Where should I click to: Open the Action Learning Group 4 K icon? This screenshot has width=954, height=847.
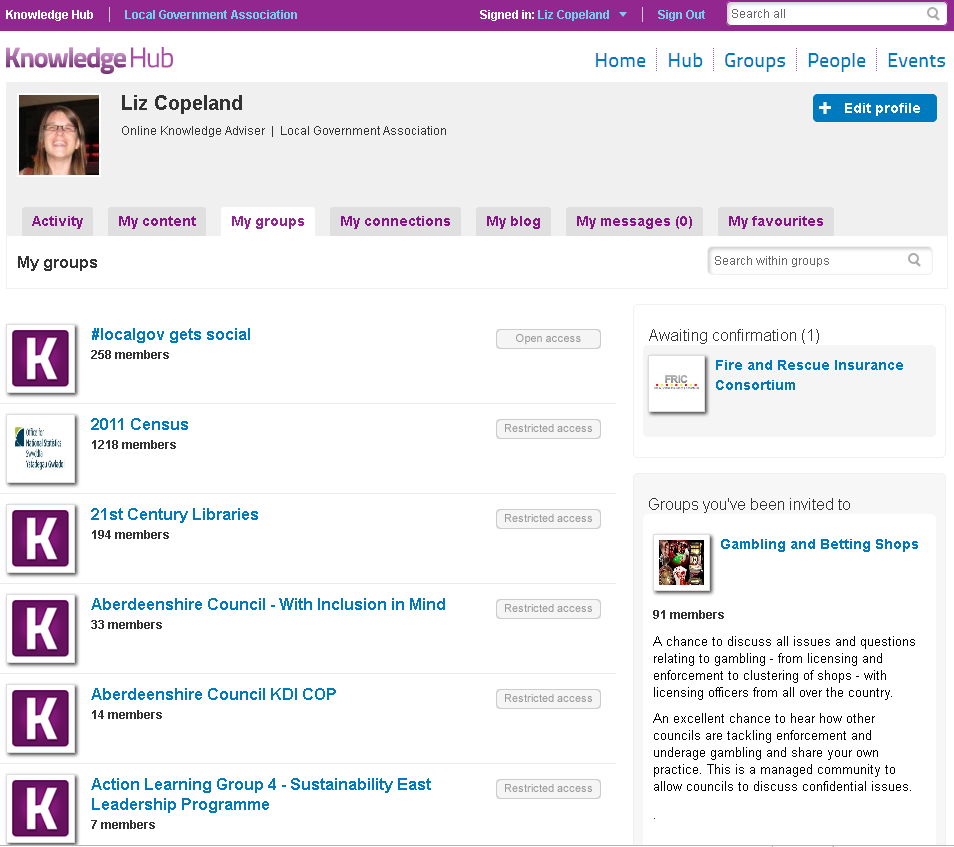click(x=41, y=809)
